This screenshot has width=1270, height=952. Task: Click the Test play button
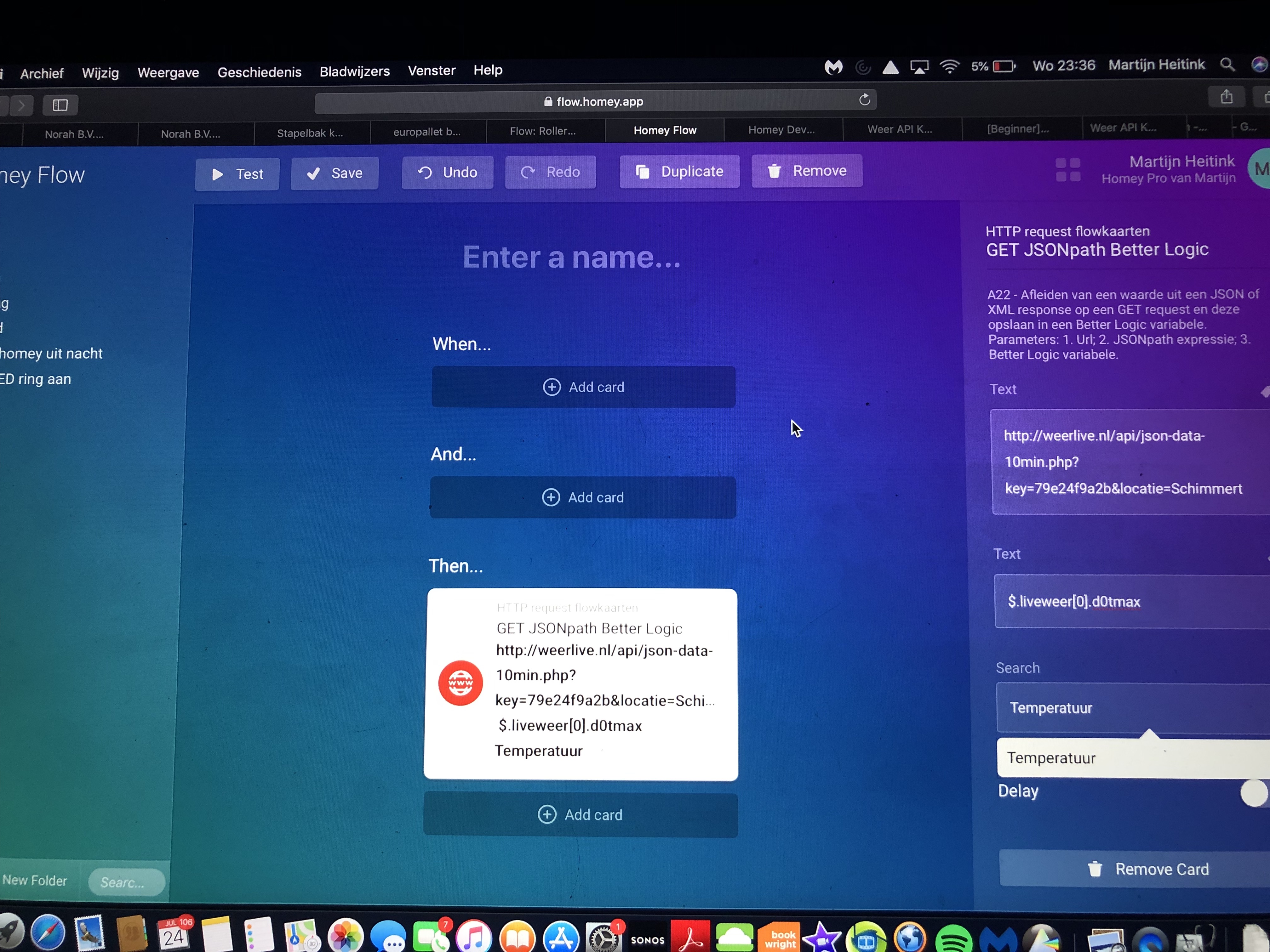coord(237,174)
